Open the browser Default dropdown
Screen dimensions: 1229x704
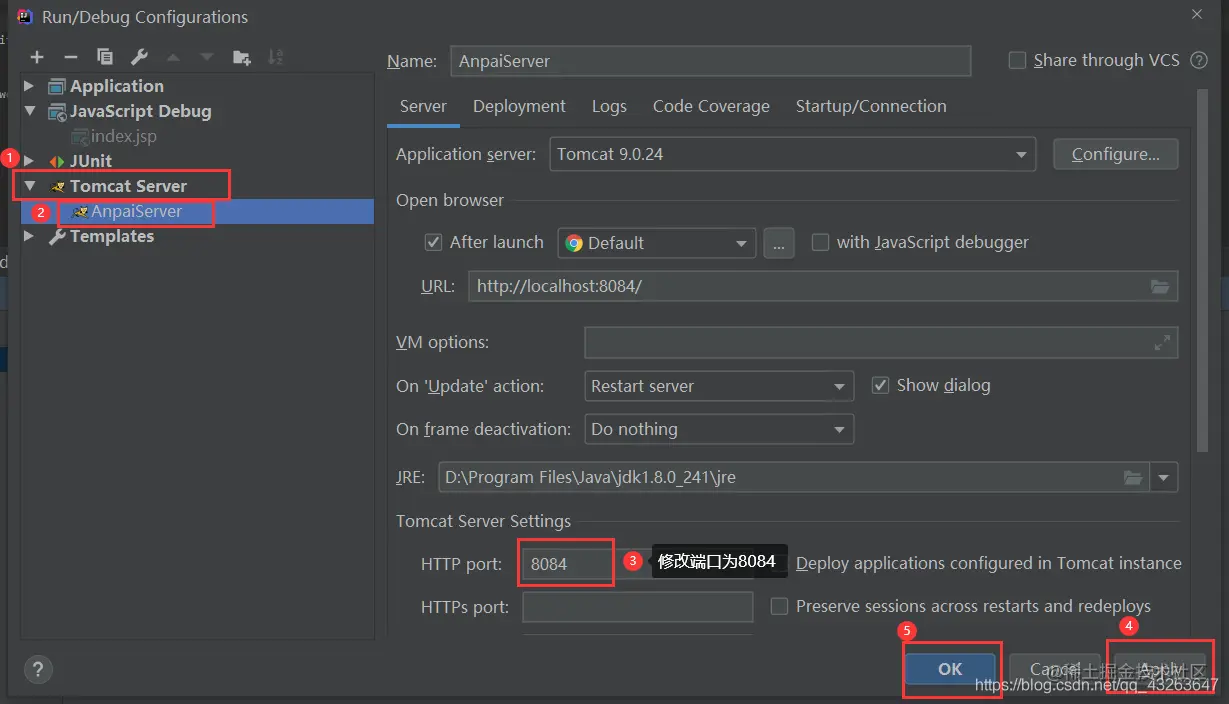[656, 243]
